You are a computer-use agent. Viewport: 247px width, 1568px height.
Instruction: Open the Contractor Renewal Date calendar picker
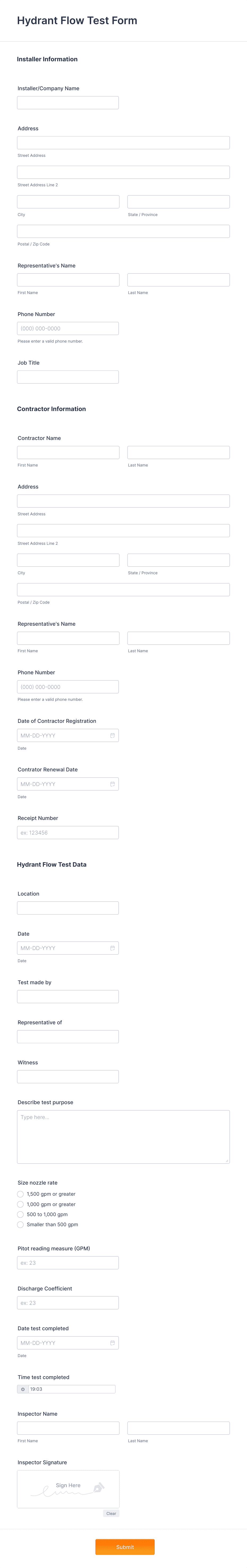pyautogui.click(x=112, y=783)
